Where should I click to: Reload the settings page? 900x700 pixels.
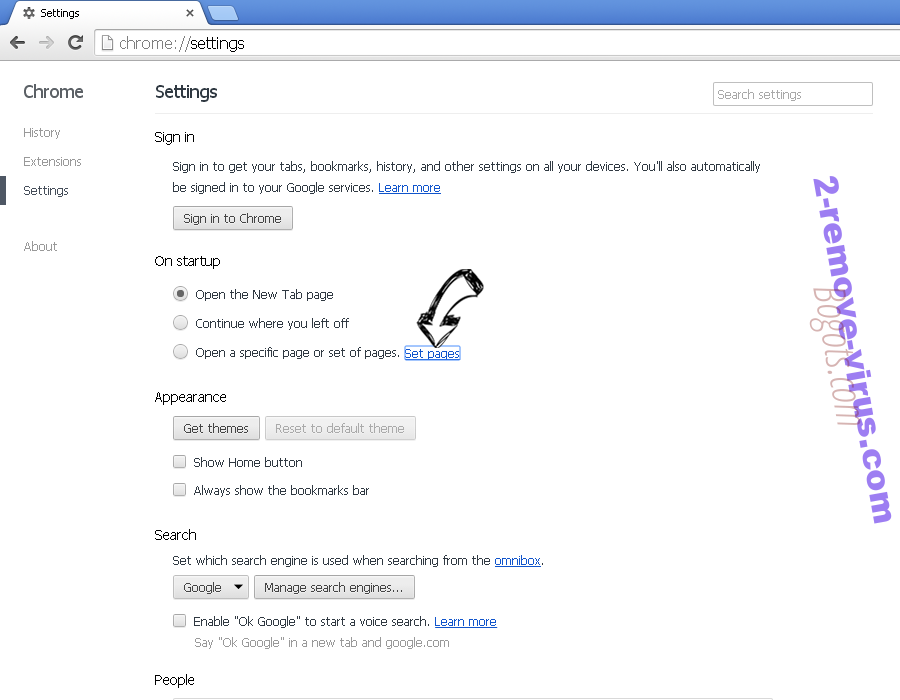[75, 42]
